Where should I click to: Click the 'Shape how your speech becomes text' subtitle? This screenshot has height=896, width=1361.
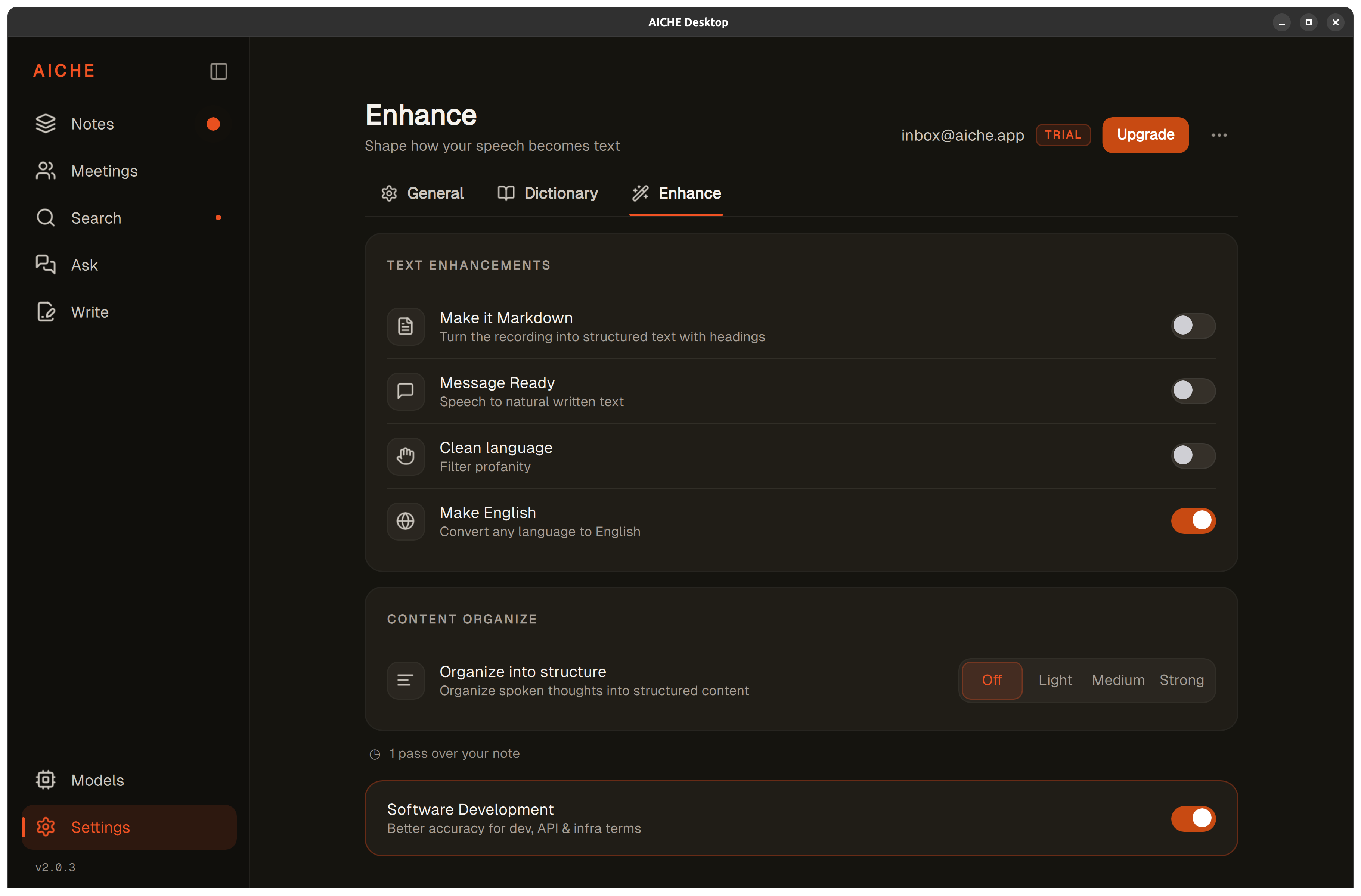click(x=492, y=146)
